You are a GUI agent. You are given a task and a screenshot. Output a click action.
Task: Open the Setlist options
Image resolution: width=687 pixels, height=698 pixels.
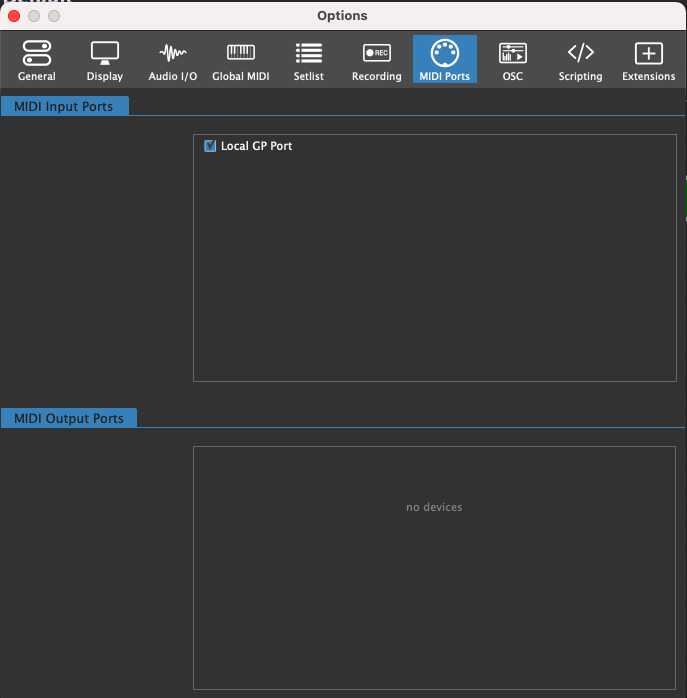point(309,60)
